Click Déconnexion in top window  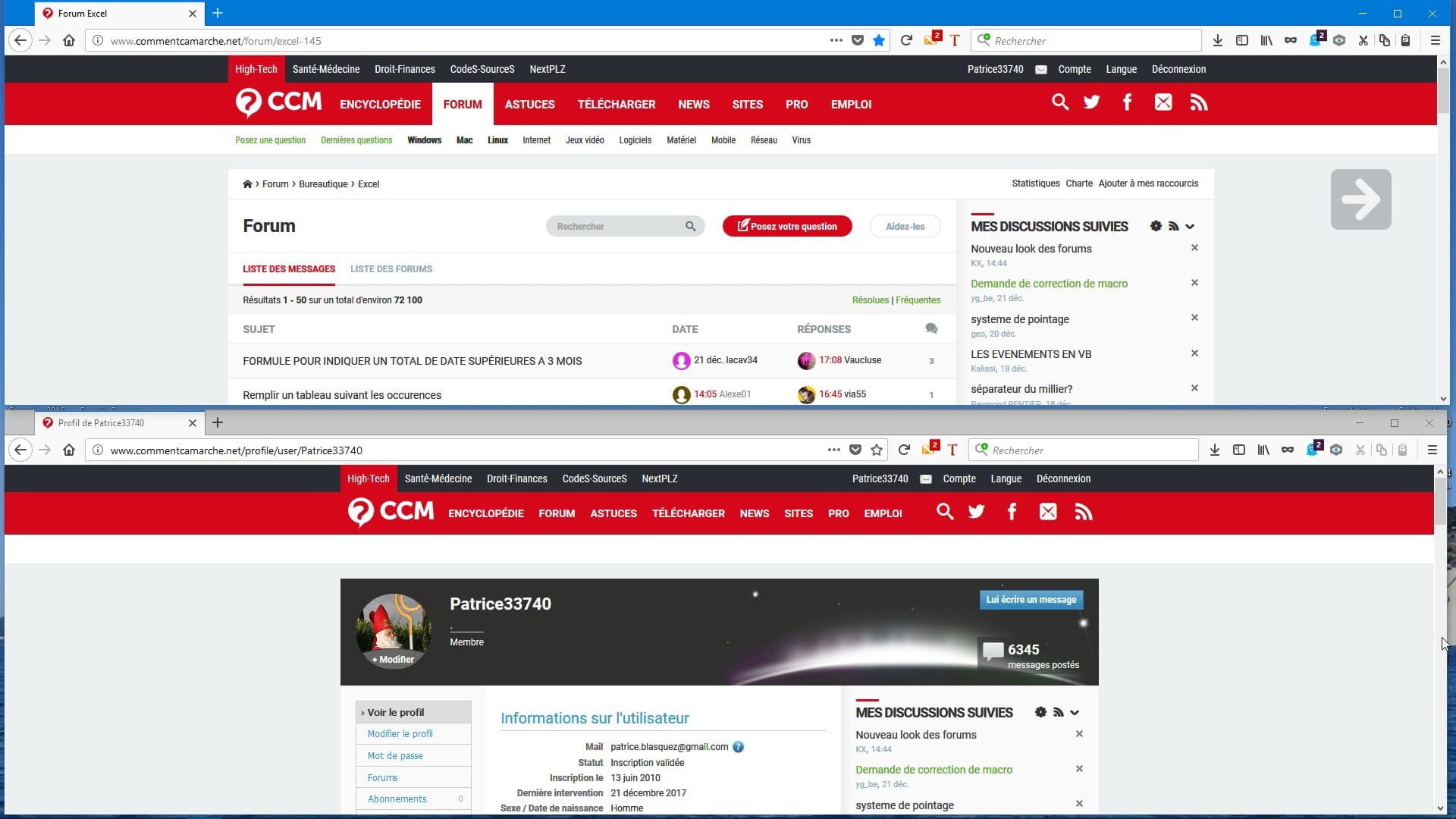[x=1178, y=69]
